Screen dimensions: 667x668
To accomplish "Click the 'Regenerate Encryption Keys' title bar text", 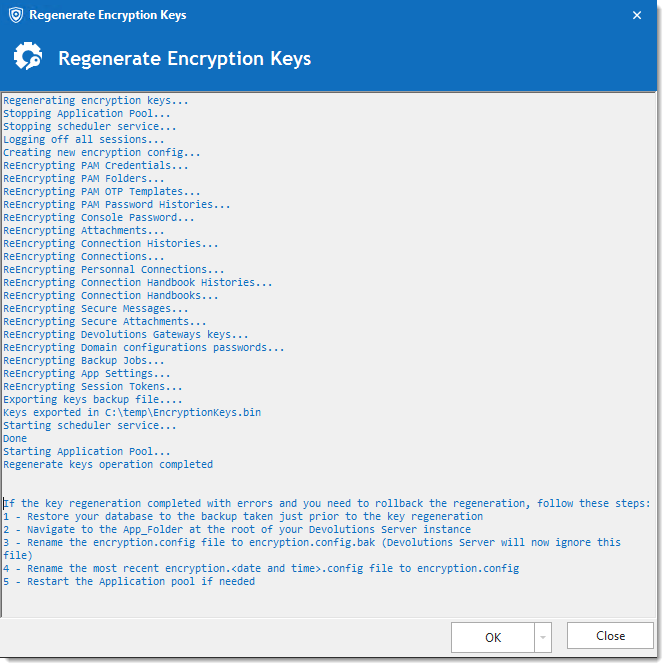I will 108,16.
